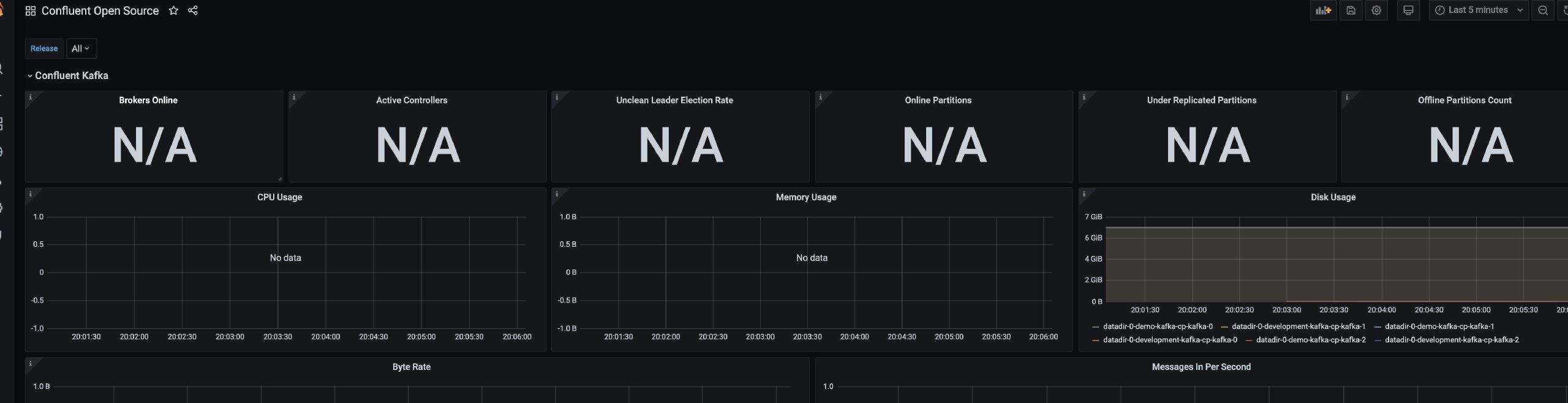
Task: Show info for Disk Usage panel
Action: (x=1084, y=194)
